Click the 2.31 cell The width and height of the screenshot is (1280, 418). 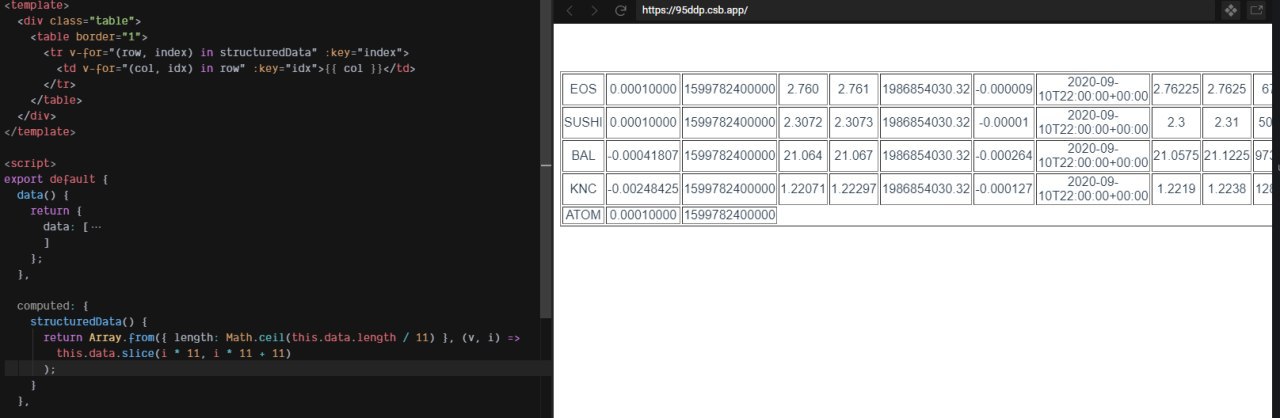point(1226,123)
